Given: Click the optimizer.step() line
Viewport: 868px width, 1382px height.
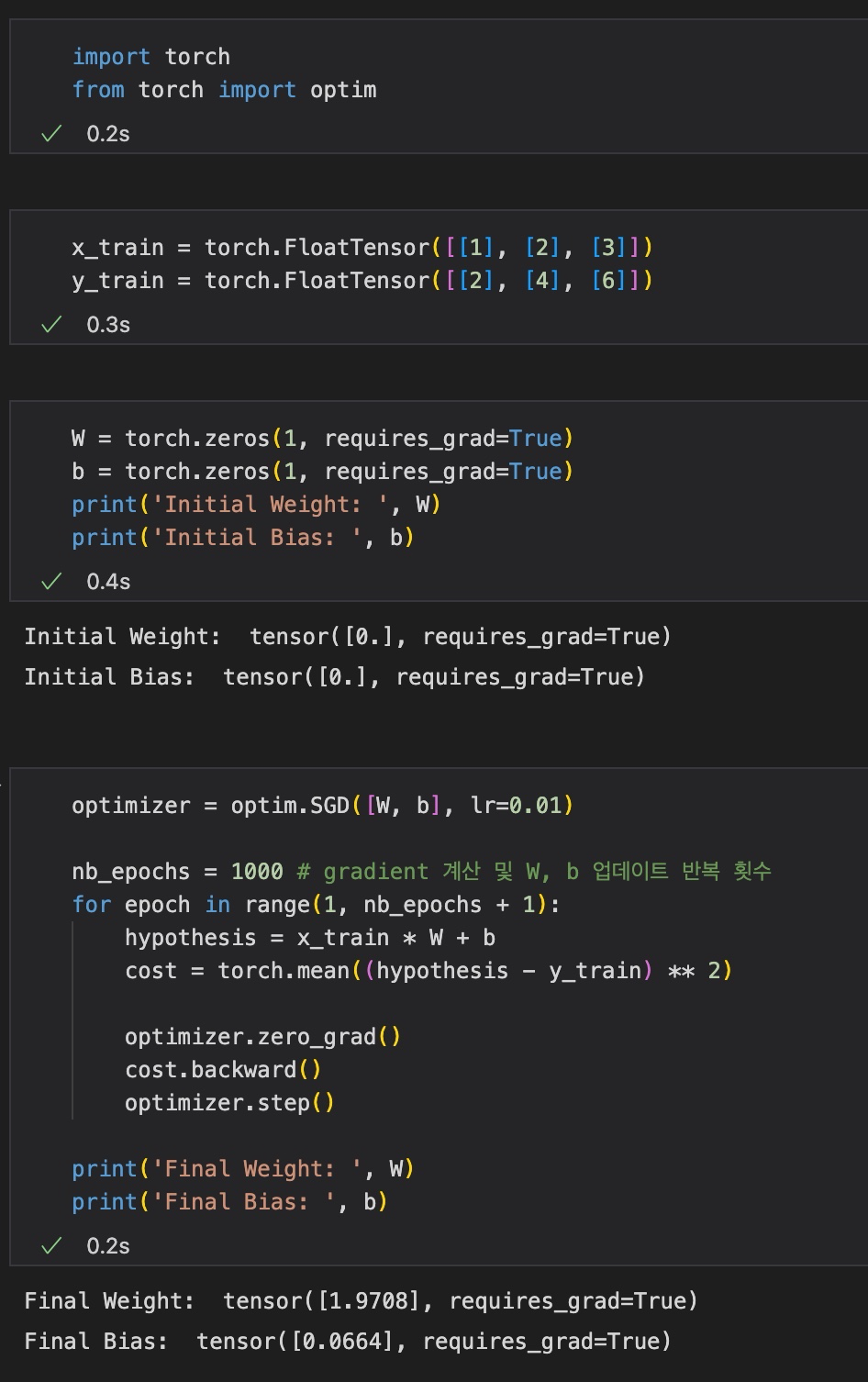Looking at the screenshot, I should (x=230, y=1103).
